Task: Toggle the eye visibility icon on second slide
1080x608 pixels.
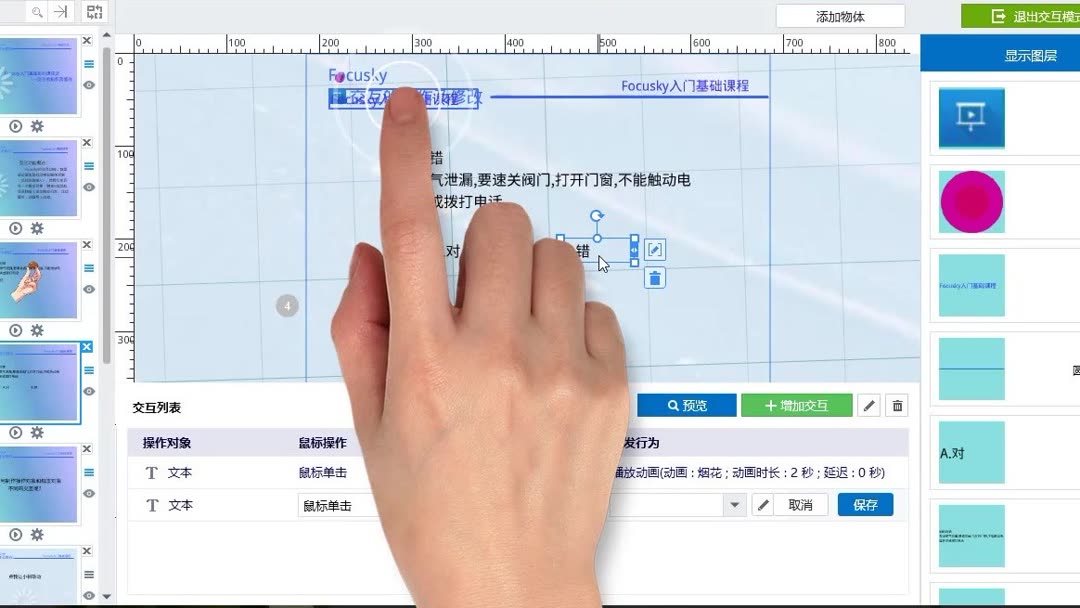Action: tap(89, 187)
